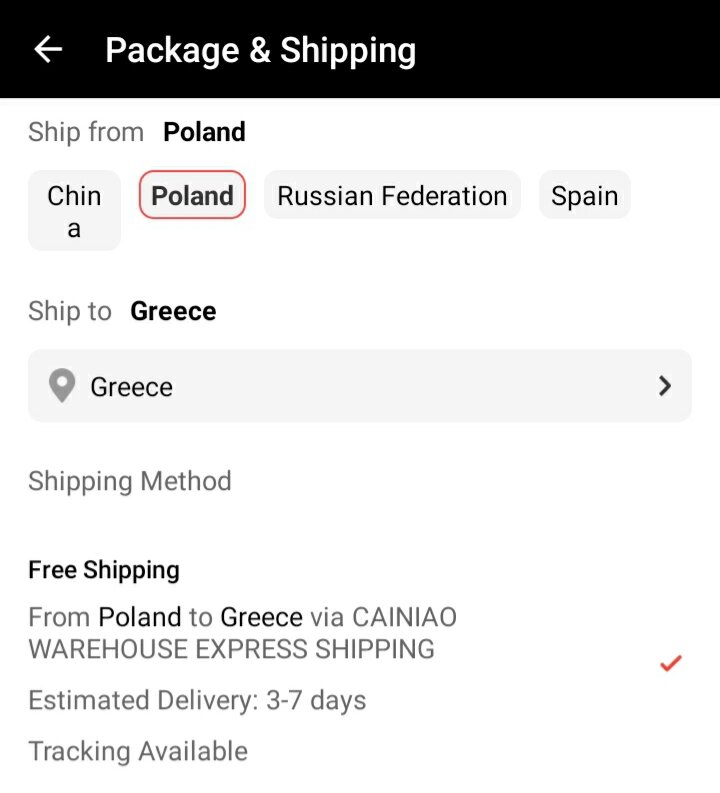This screenshot has width=720, height=793.
Task: Click the location pin icon
Action: coord(62,386)
